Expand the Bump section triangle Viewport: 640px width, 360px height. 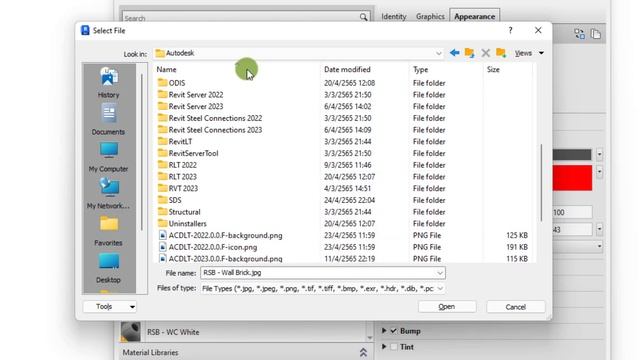384,331
